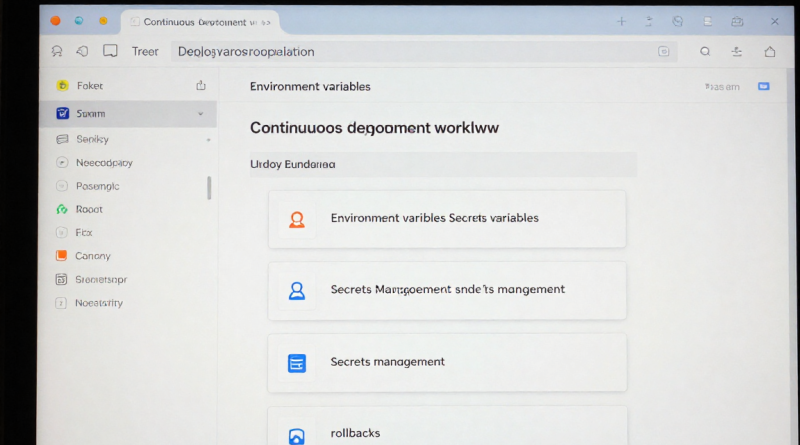Open a new tab with plus button
Screen dimensions: 800x445
click(621, 21)
